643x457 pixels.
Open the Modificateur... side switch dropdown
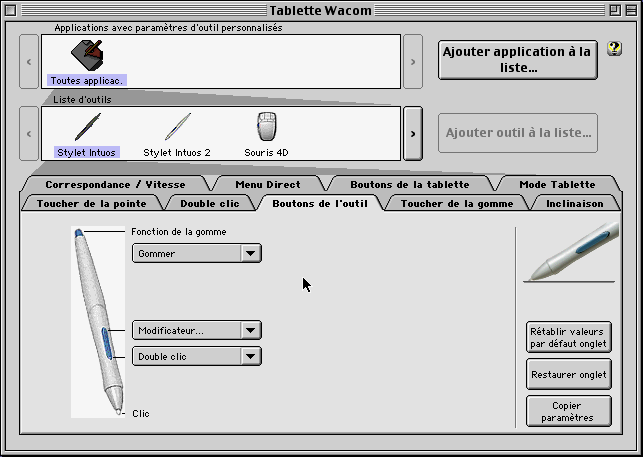[197, 331]
